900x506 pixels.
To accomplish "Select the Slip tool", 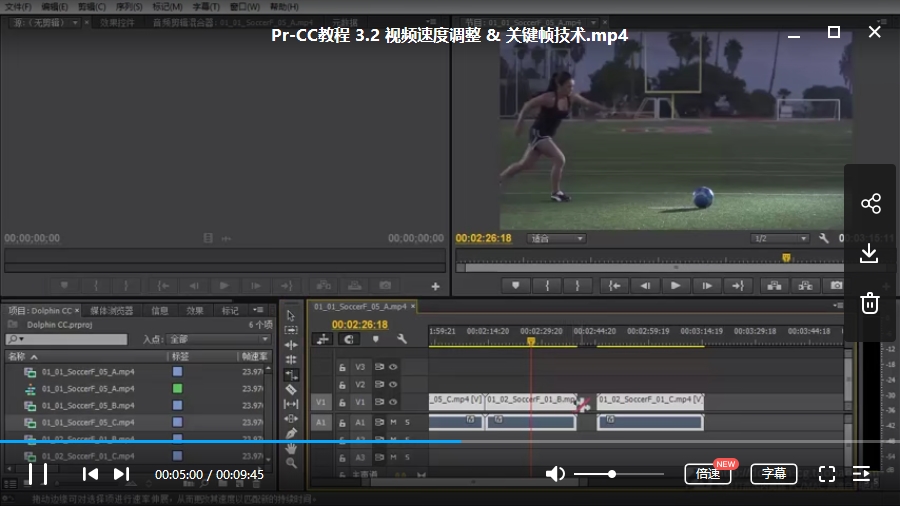I will [x=291, y=404].
